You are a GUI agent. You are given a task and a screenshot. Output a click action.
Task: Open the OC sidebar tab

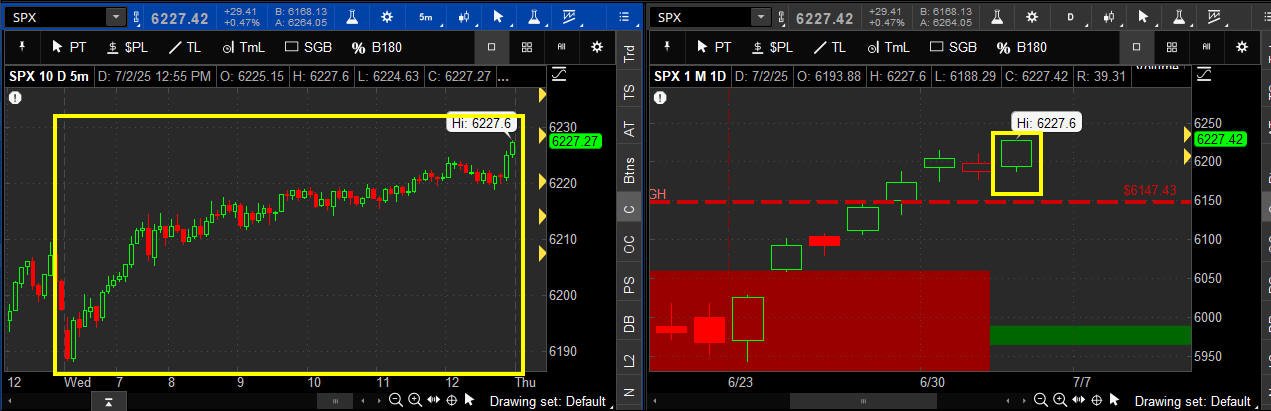coord(629,243)
